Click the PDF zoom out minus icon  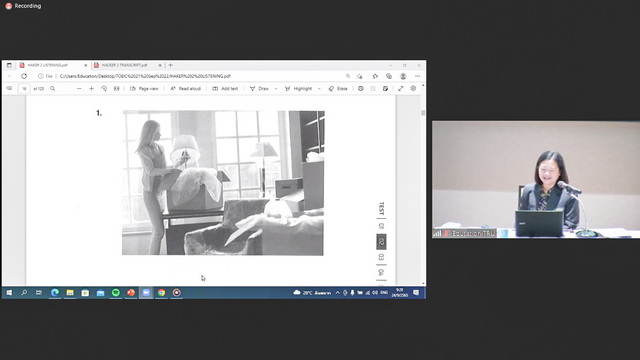click(79, 89)
